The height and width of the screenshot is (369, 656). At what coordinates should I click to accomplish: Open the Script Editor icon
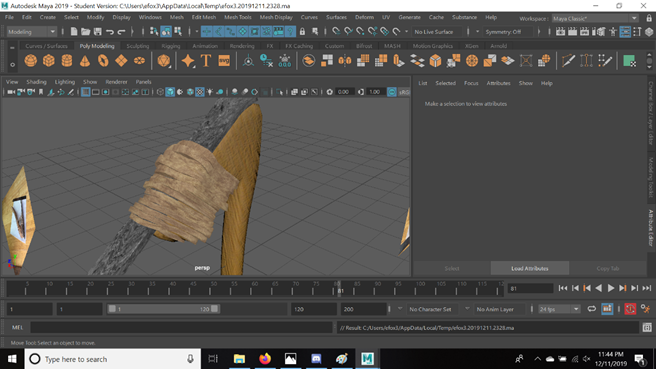(x=647, y=328)
